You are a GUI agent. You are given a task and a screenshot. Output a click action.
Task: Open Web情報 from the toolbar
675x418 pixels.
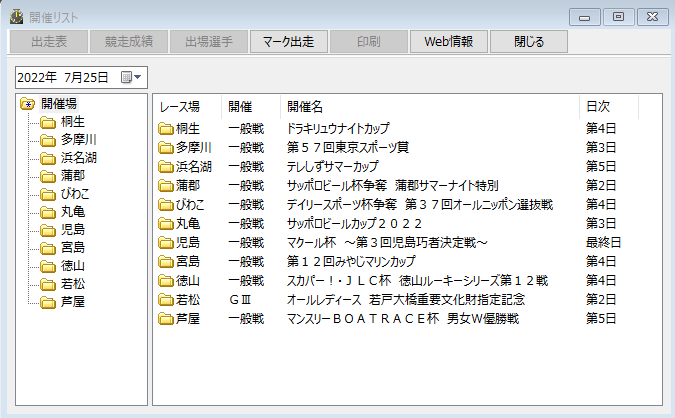pos(448,42)
